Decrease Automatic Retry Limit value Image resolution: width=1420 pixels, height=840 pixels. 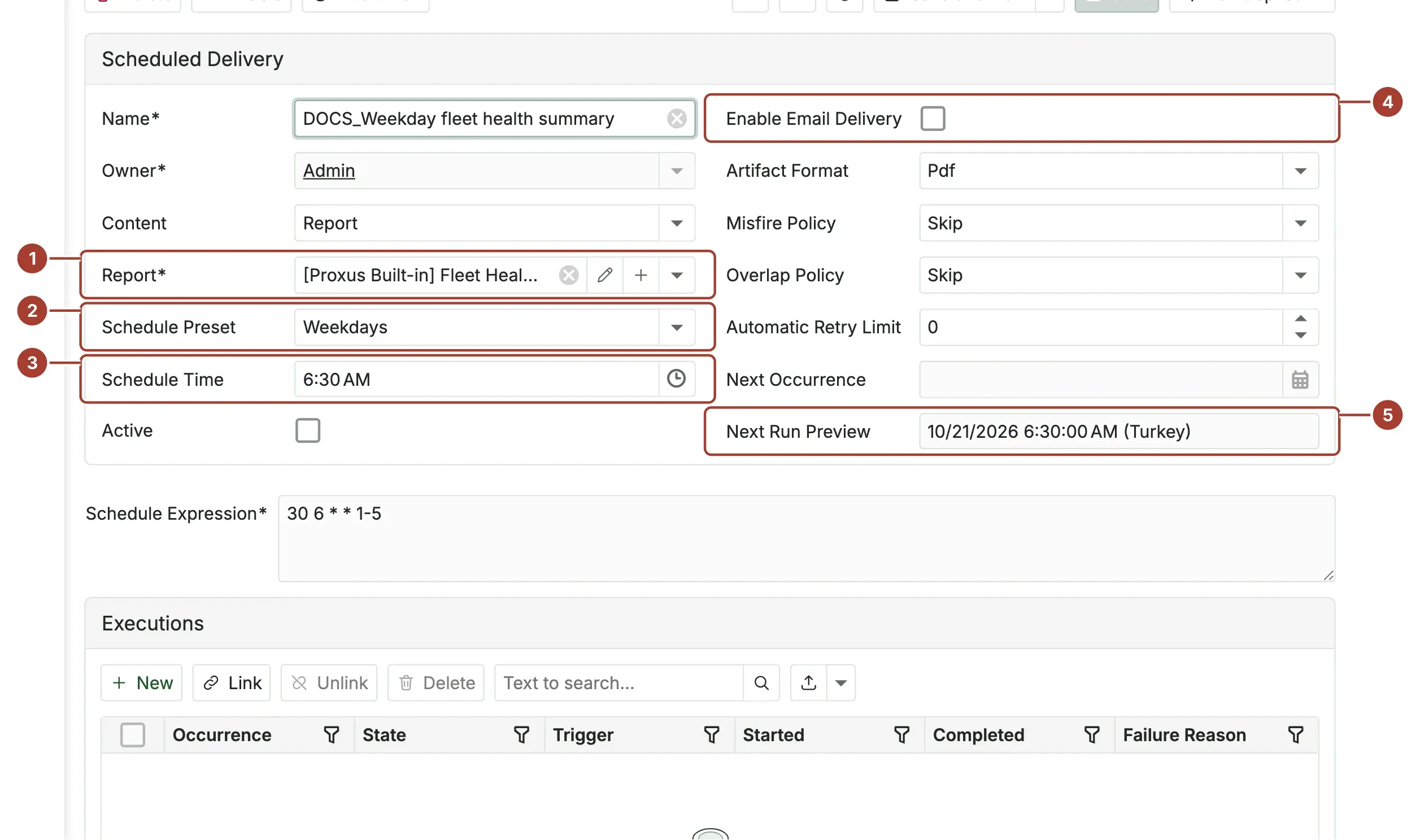(1301, 336)
